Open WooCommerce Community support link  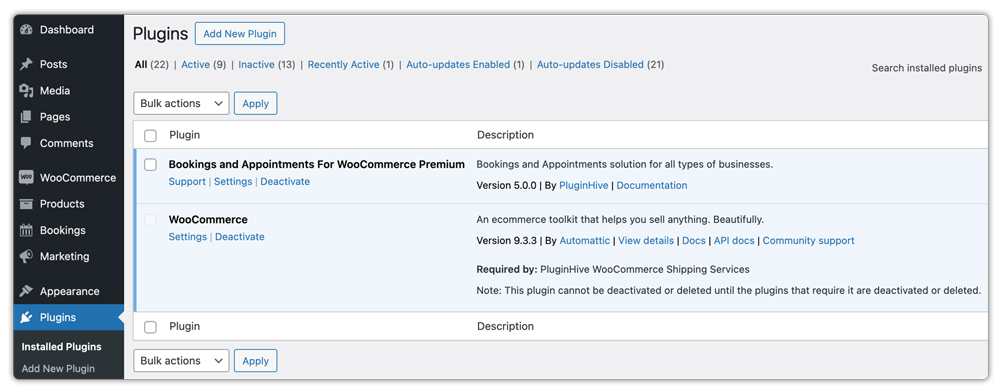pyautogui.click(x=809, y=241)
